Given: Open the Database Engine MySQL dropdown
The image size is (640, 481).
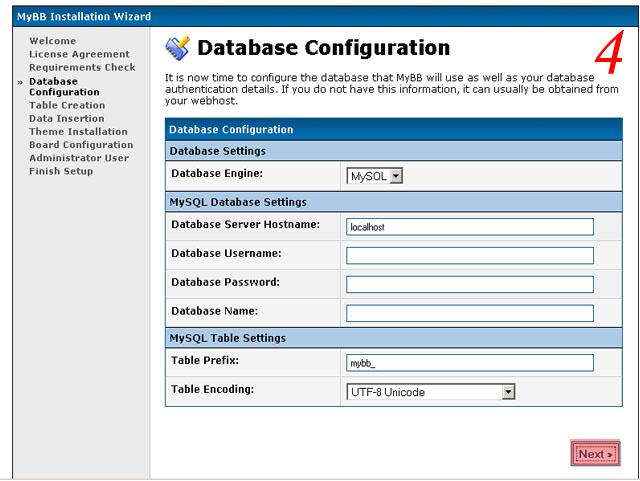Looking at the screenshot, I should click(374, 176).
